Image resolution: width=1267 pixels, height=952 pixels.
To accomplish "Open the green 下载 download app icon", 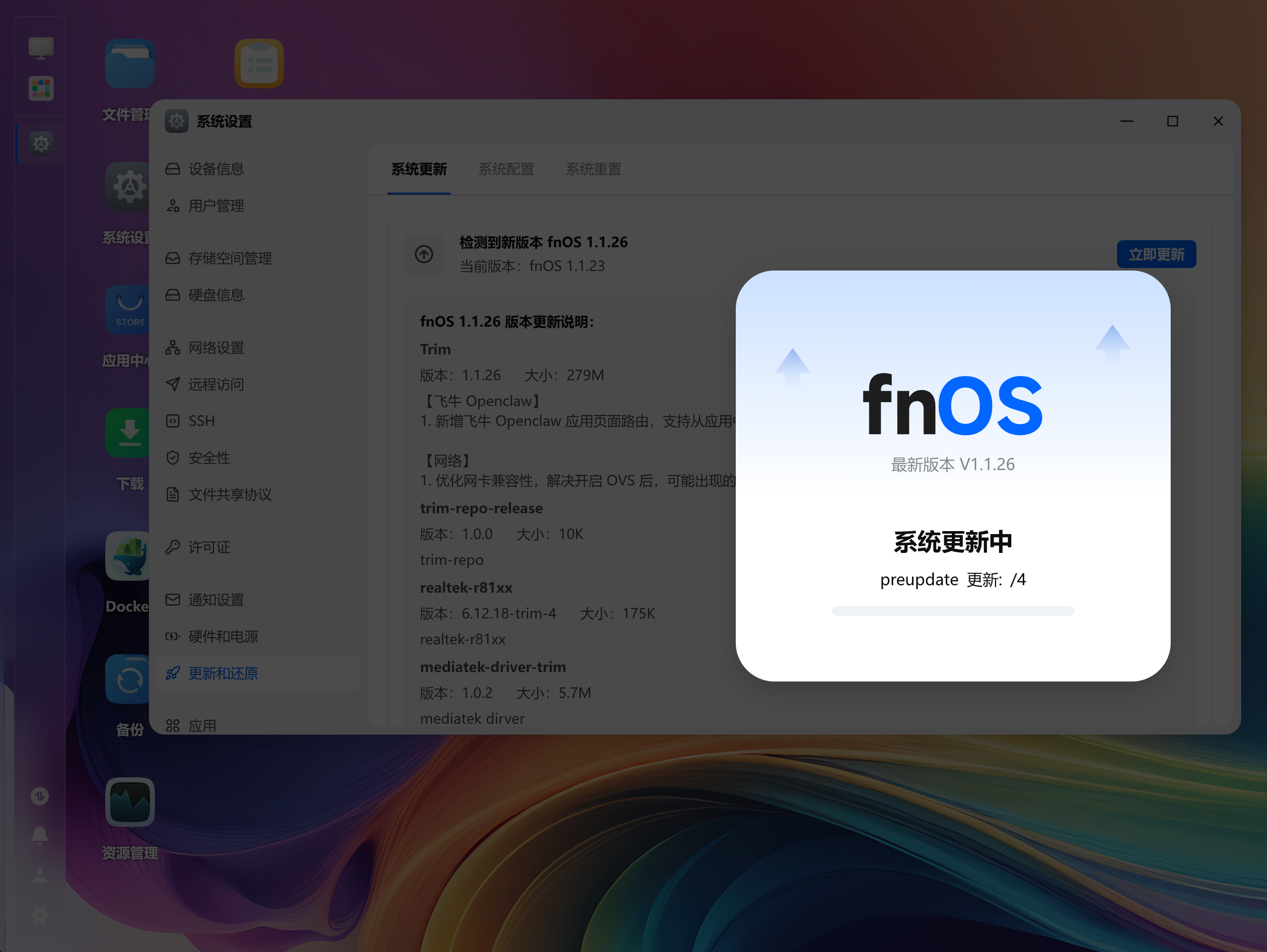I will pos(128,433).
